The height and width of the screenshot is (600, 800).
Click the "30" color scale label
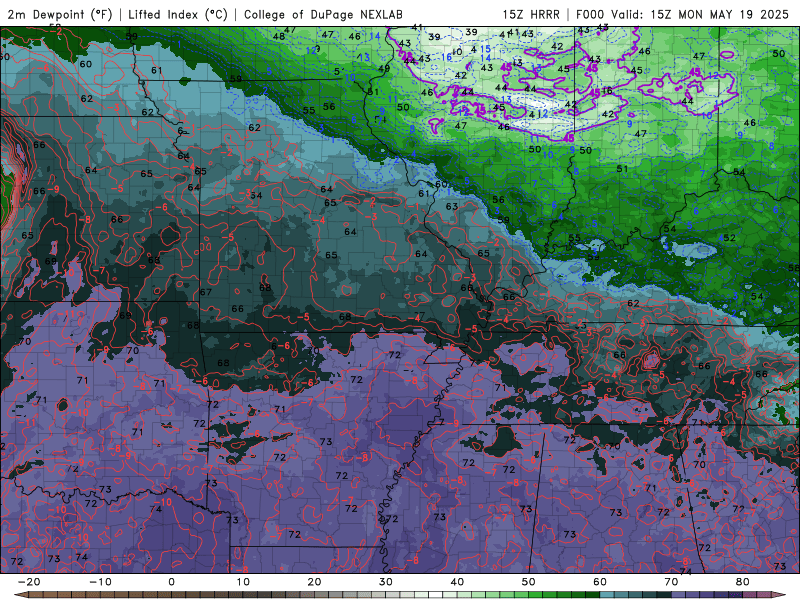[x=386, y=582]
